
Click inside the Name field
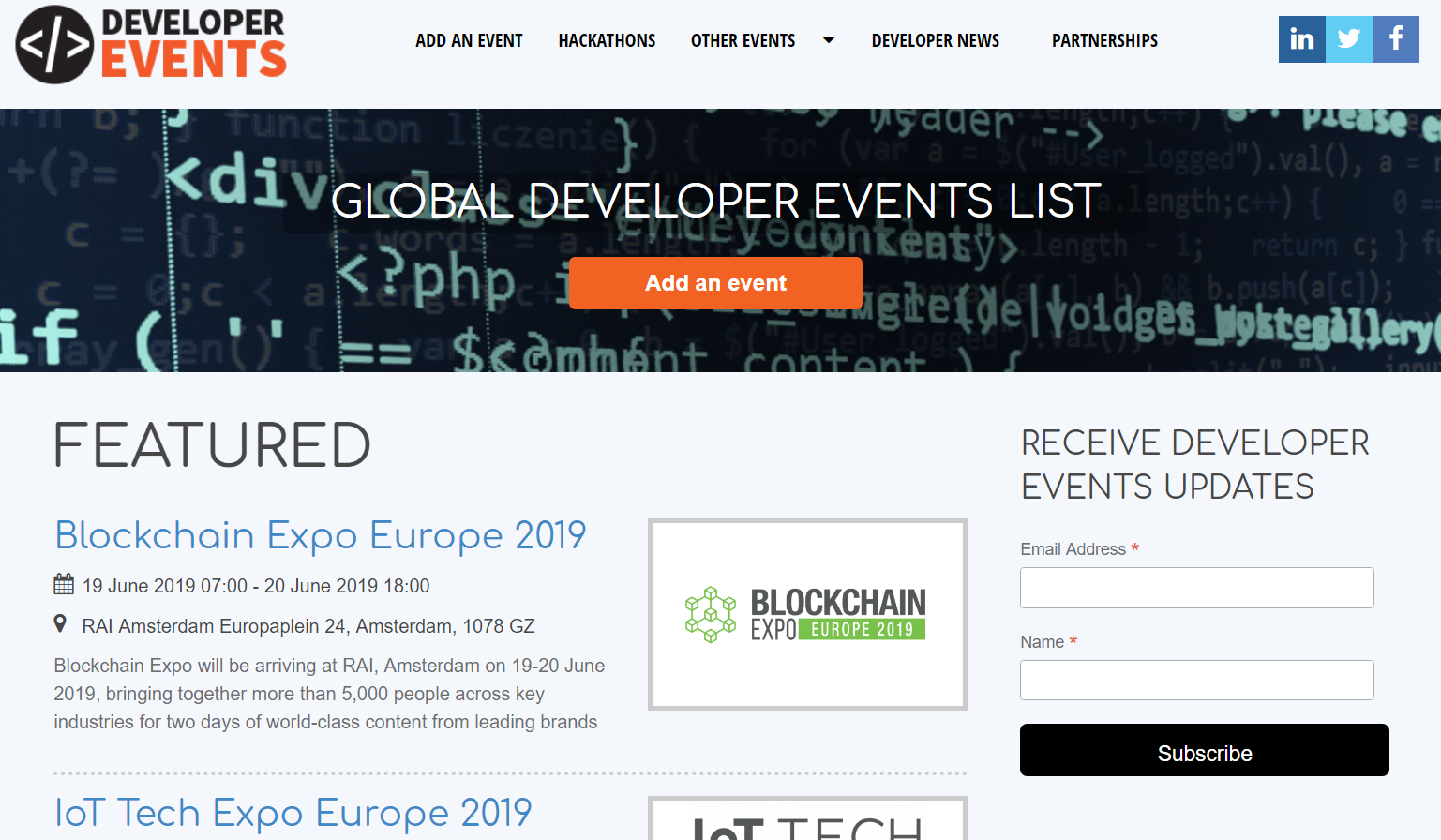click(1196, 680)
